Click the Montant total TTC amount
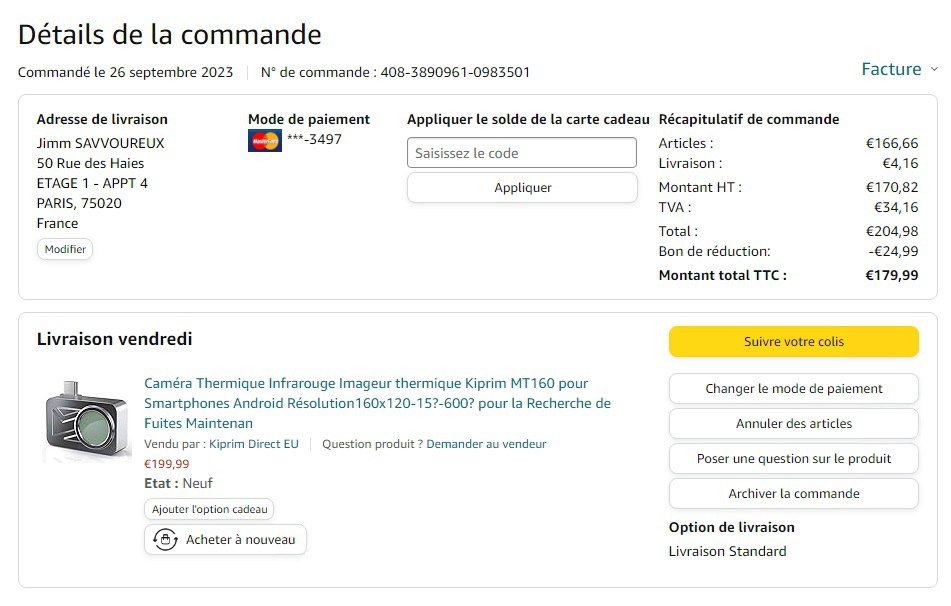The width and height of the screenshot is (951, 606). (891, 275)
